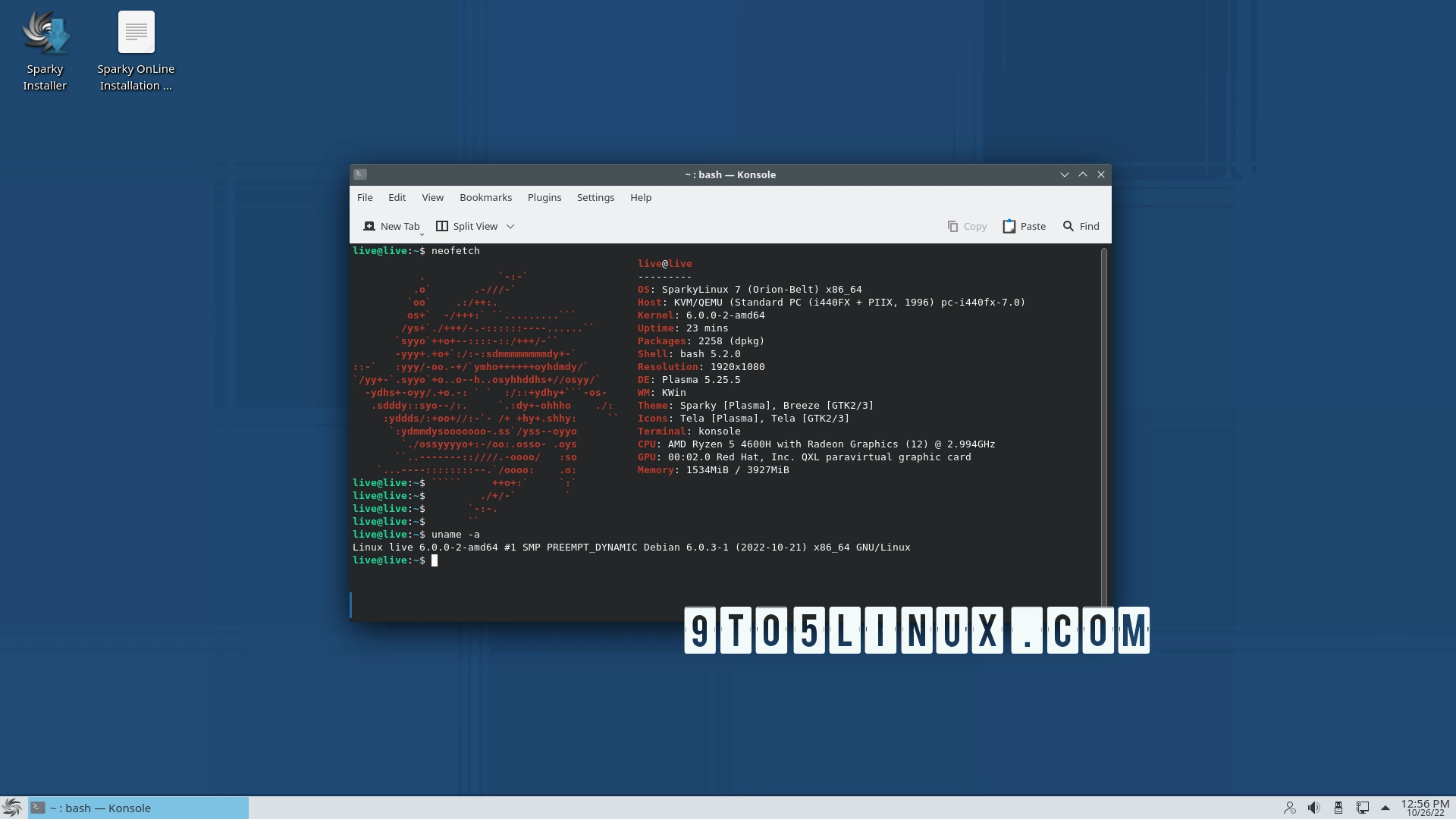Open the Settings menu in Konsole
This screenshot has width=1456, height=819.
595,197
